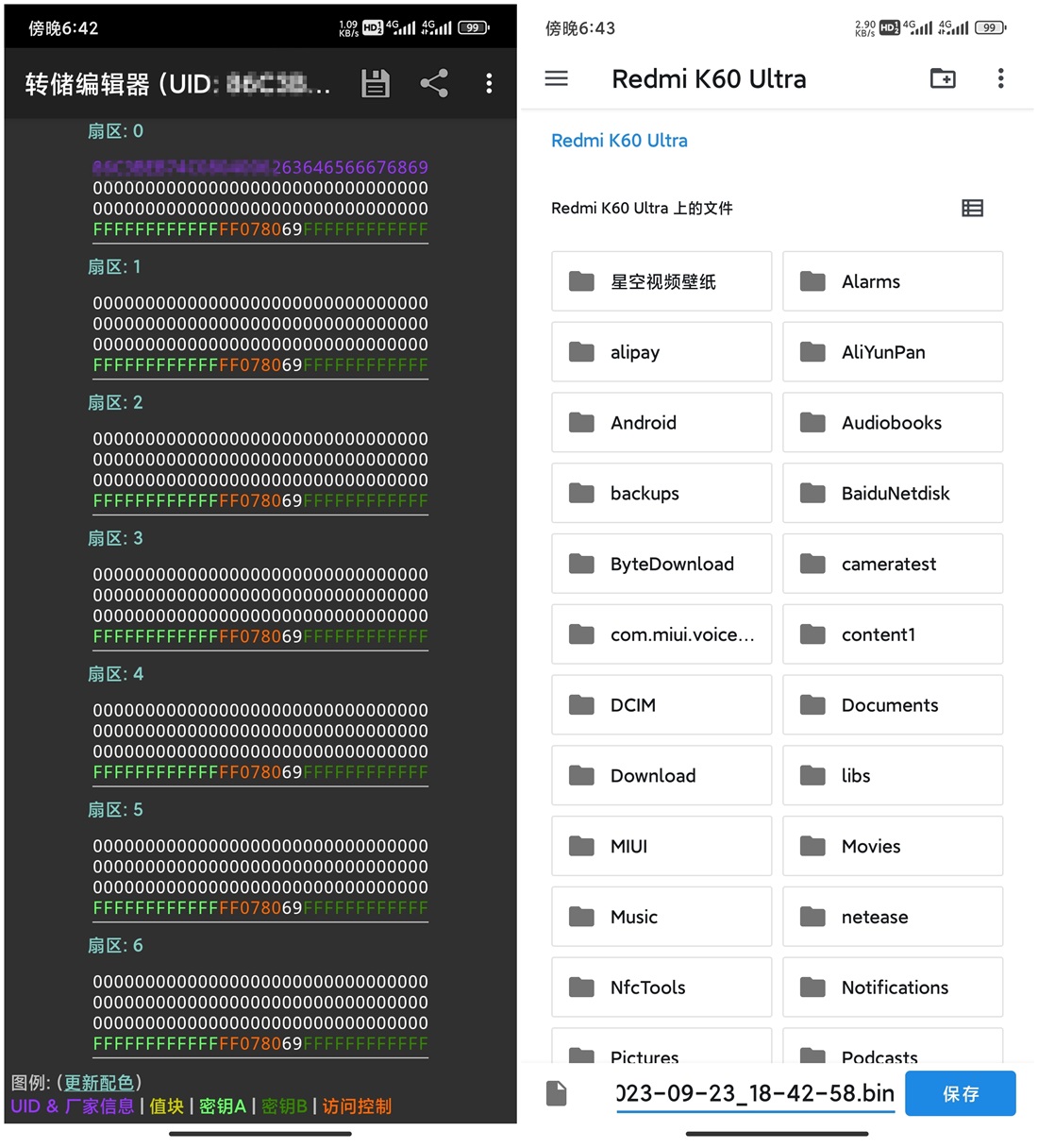Click the 密钥B legend label
The width and height of the screenshot is (1038, 1148).
coord(284,1106)
